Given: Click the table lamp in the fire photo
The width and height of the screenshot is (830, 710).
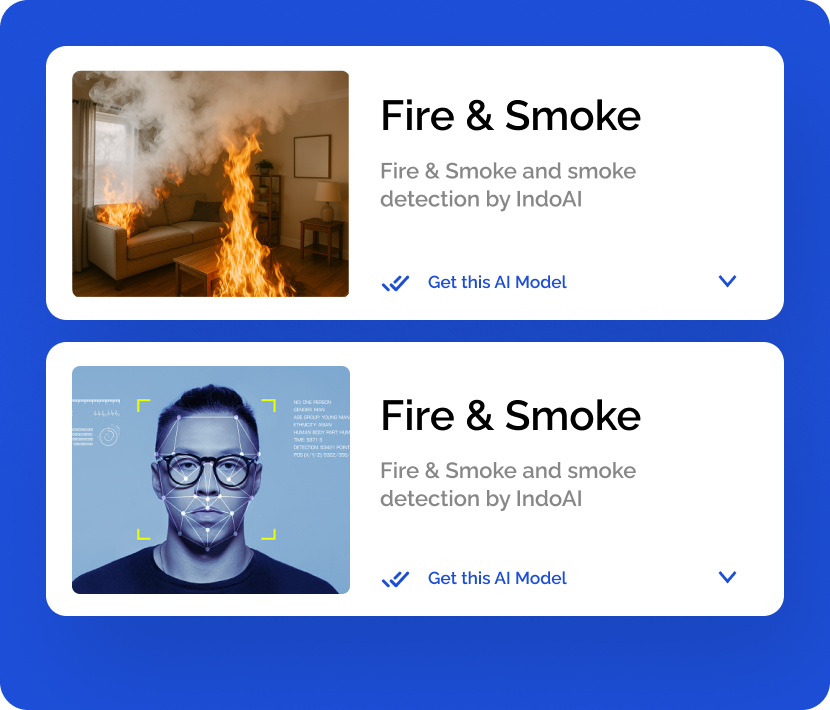Looking at the screenshot, I should pos(328,201).
